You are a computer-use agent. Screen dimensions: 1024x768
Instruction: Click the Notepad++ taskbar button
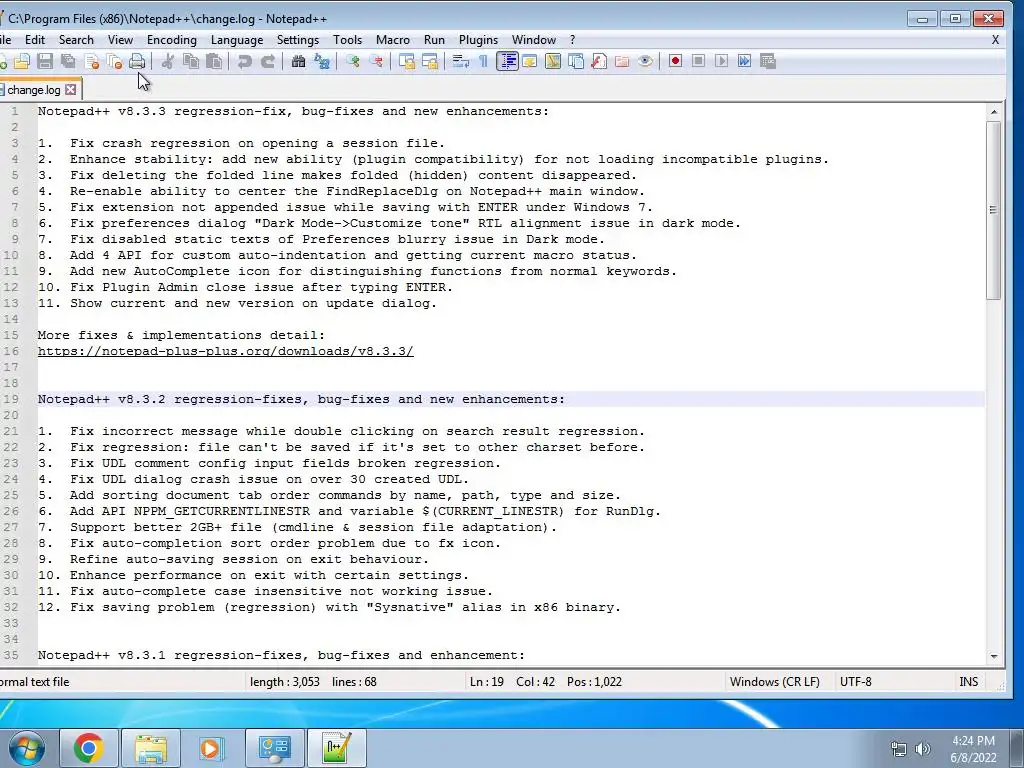[x=336, y=748]
